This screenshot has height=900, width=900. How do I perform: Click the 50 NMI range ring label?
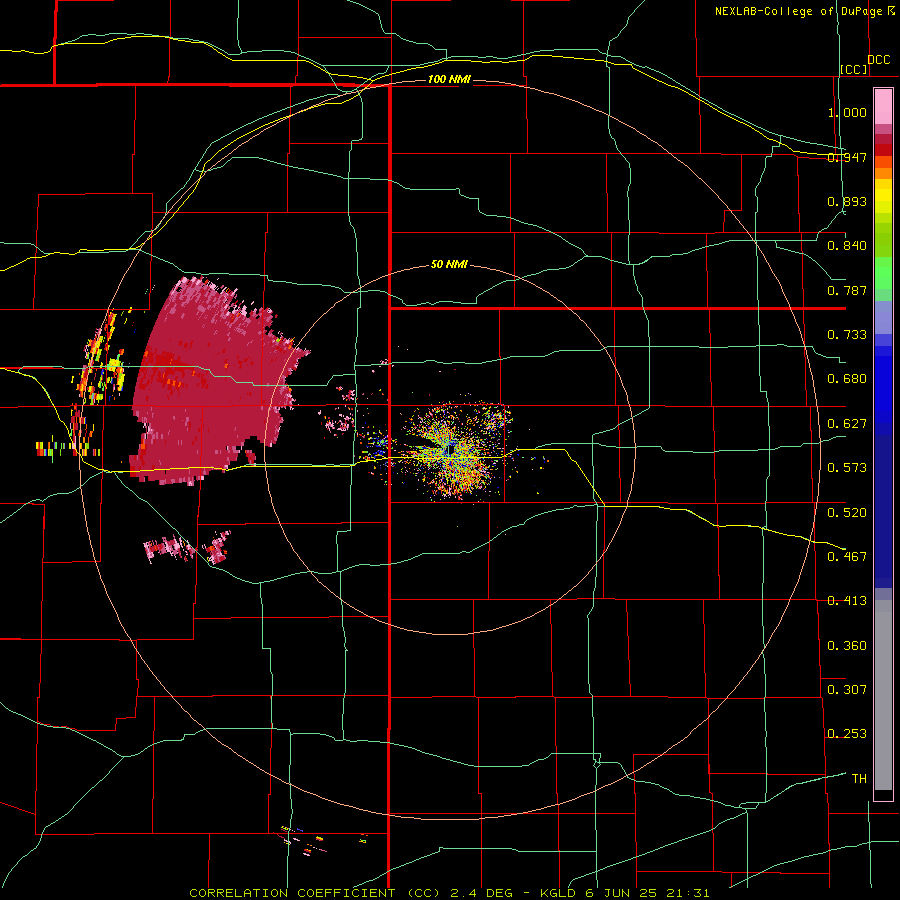point(449,264)
